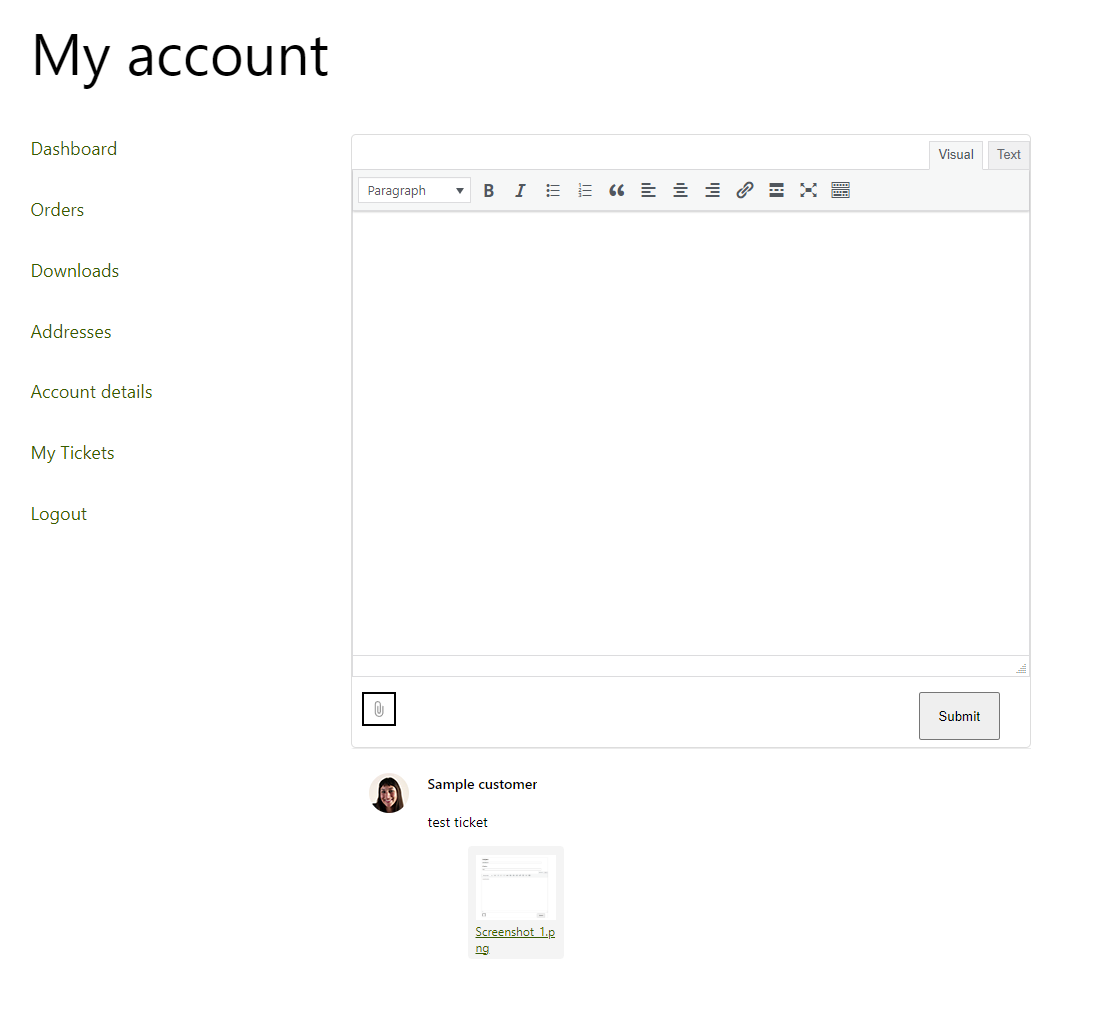Open the Paragraph style dropdown
Screen dimensions: 1097x1018
click(413, 190)
